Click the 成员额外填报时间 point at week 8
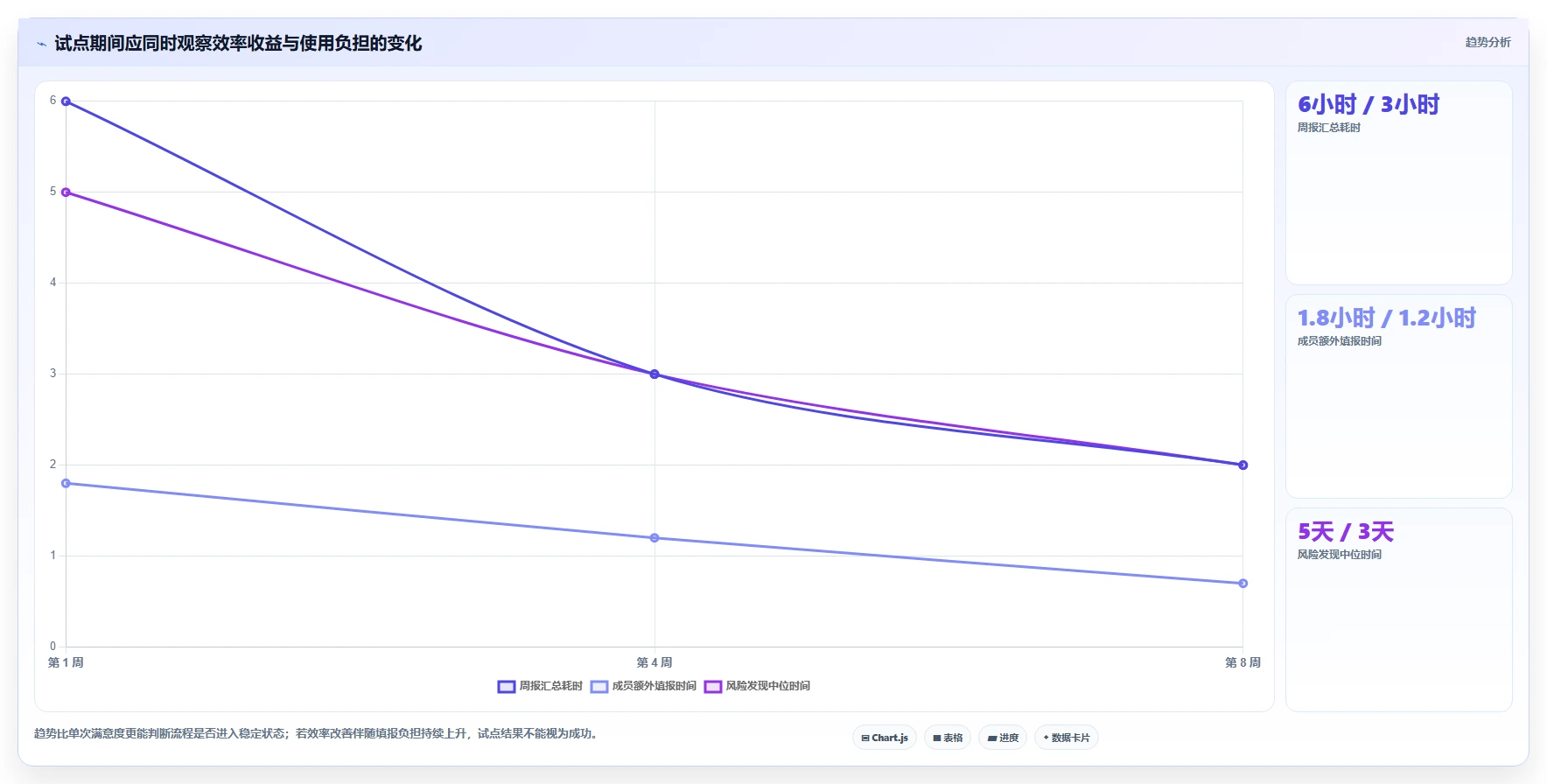Viewport: 1547px width, 784px height. (x=1242, y=584)
